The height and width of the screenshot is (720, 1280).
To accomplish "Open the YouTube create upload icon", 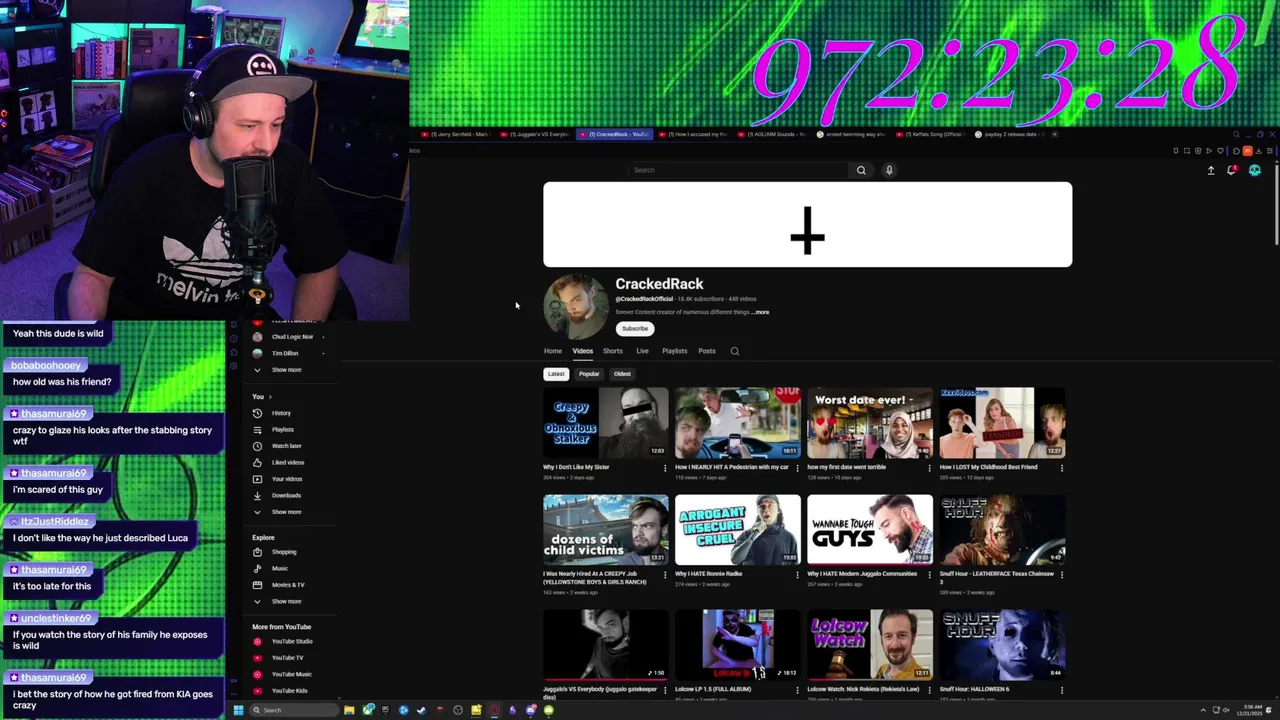I will pos(1211,171).
